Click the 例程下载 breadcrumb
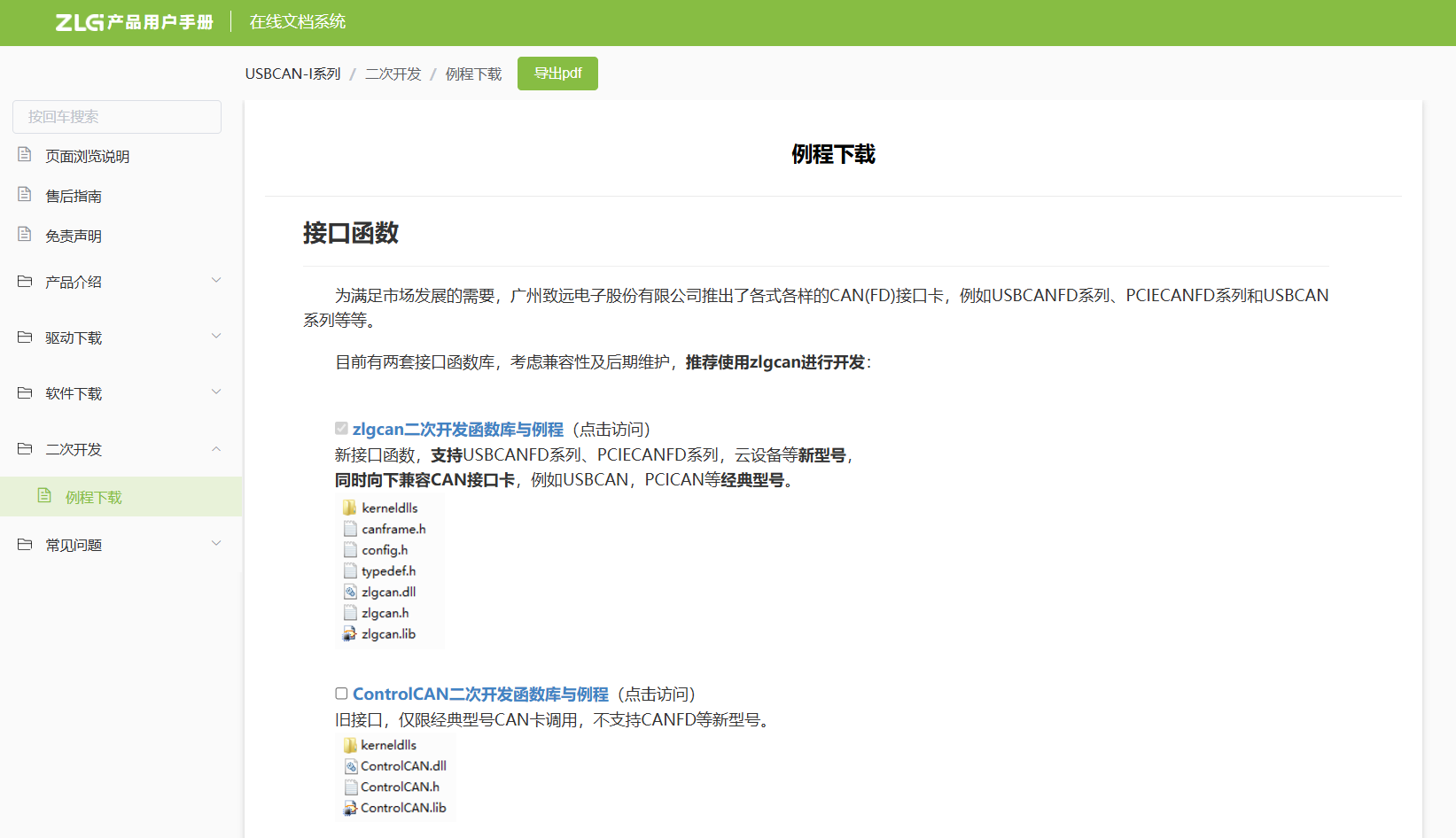Image resolution: width=1456 pixels, height=838 pixels. (x=473, y=74)
